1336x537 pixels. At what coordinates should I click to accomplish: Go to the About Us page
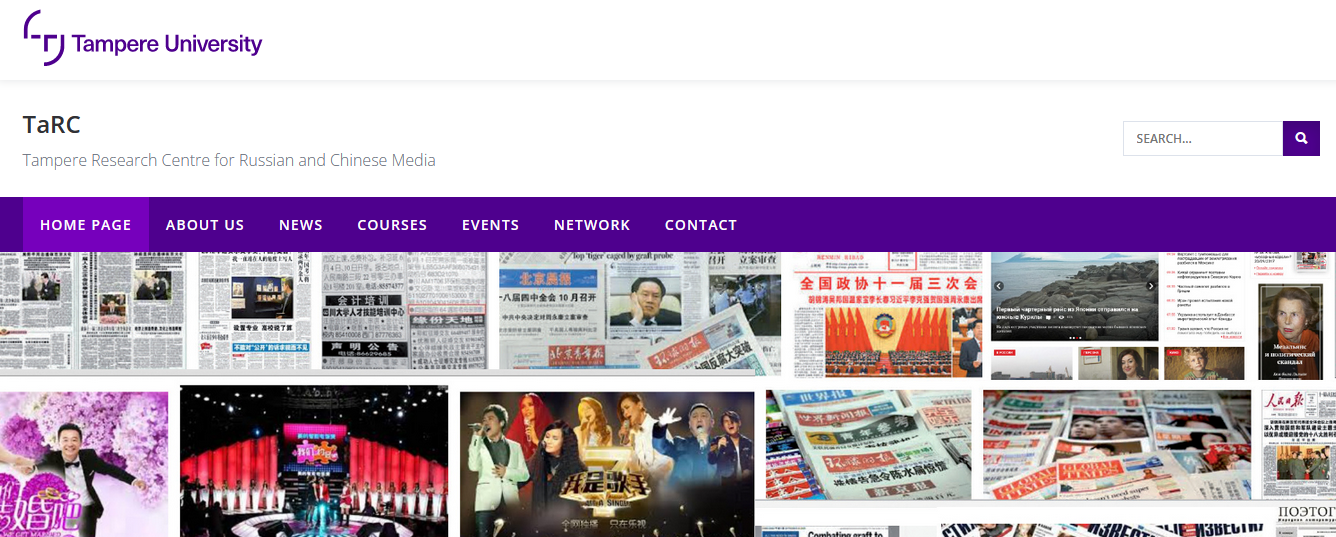205,225
